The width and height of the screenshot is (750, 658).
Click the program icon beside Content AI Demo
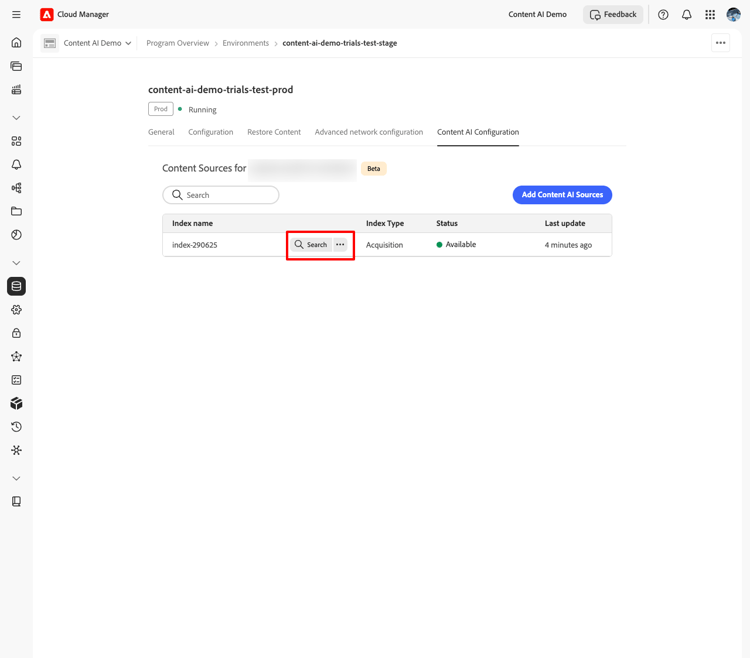50,43
